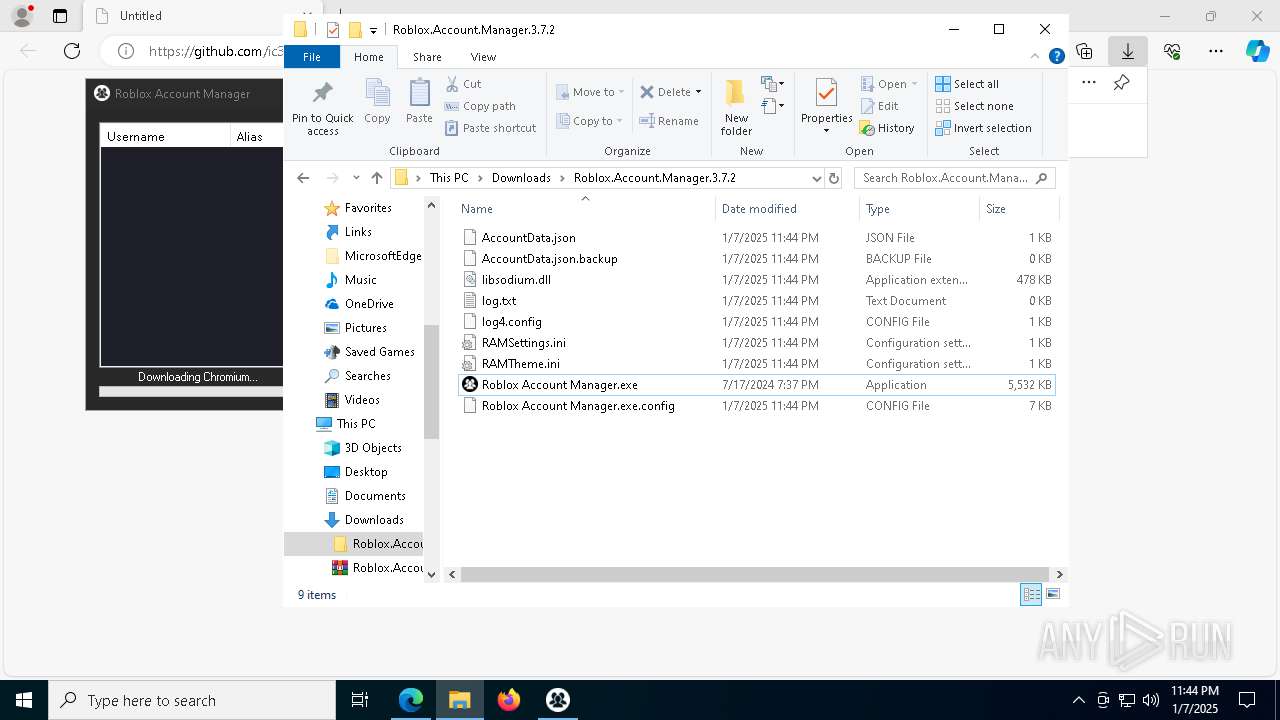Click Paste shortcut in ribbon
The height and width of the screenshot is (720, 1280).
pos(491,128)
